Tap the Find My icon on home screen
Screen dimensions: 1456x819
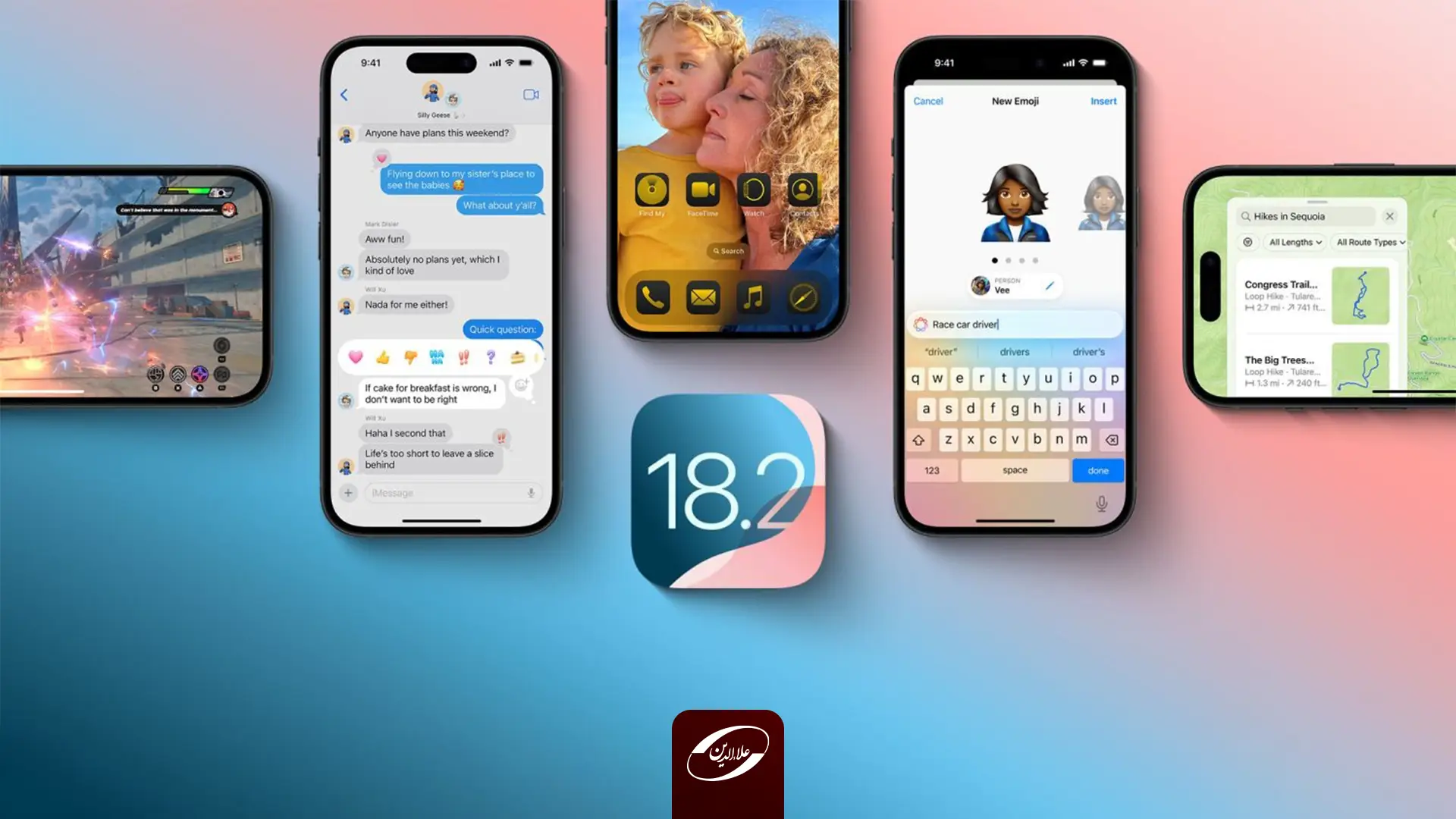click(652, 190)
